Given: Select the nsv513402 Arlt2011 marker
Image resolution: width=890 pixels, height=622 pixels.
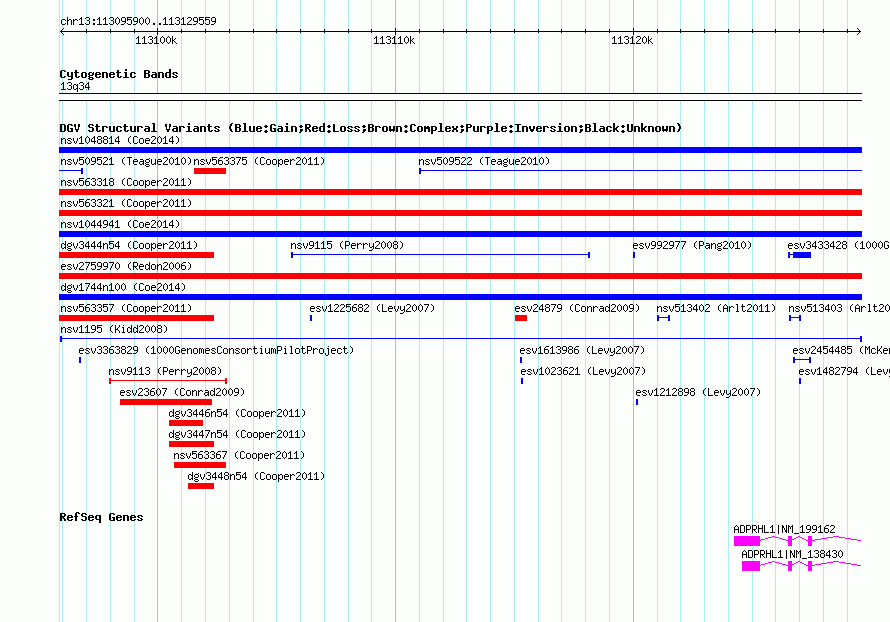Looking at the screenshot, I should click(x=664, y=318).
